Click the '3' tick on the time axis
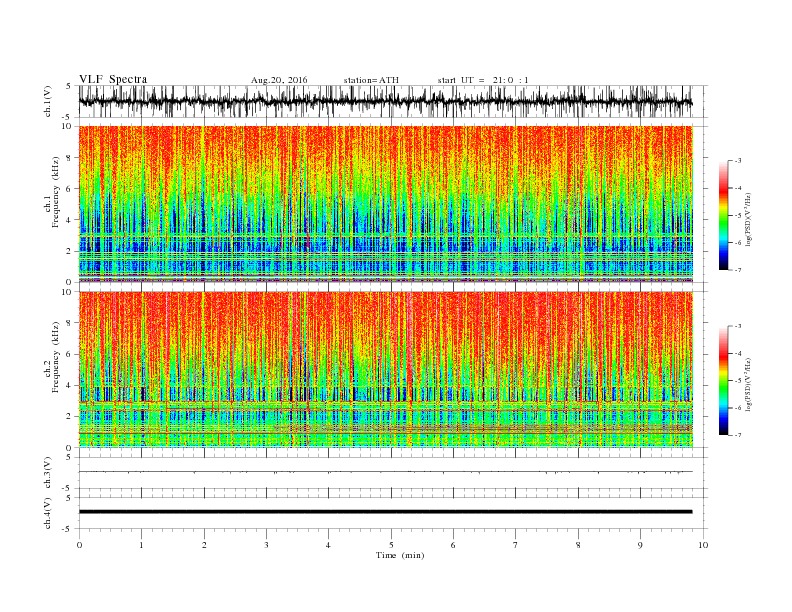 [266, 545]
